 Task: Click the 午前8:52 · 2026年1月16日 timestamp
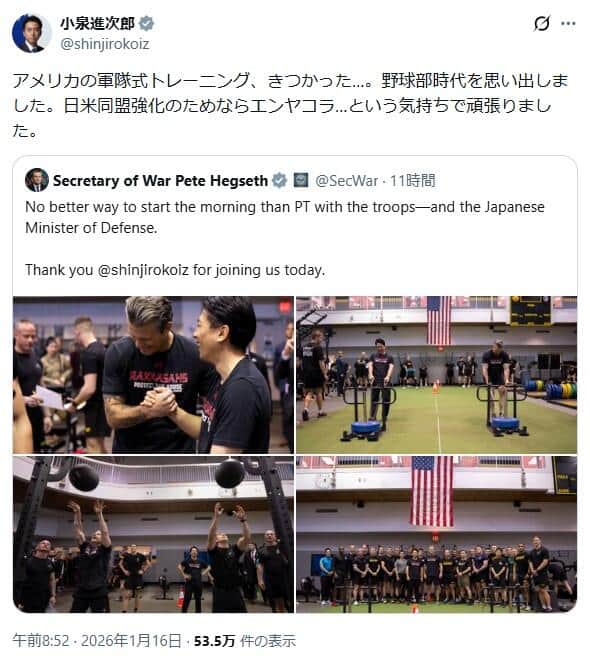tap(97, 641)
